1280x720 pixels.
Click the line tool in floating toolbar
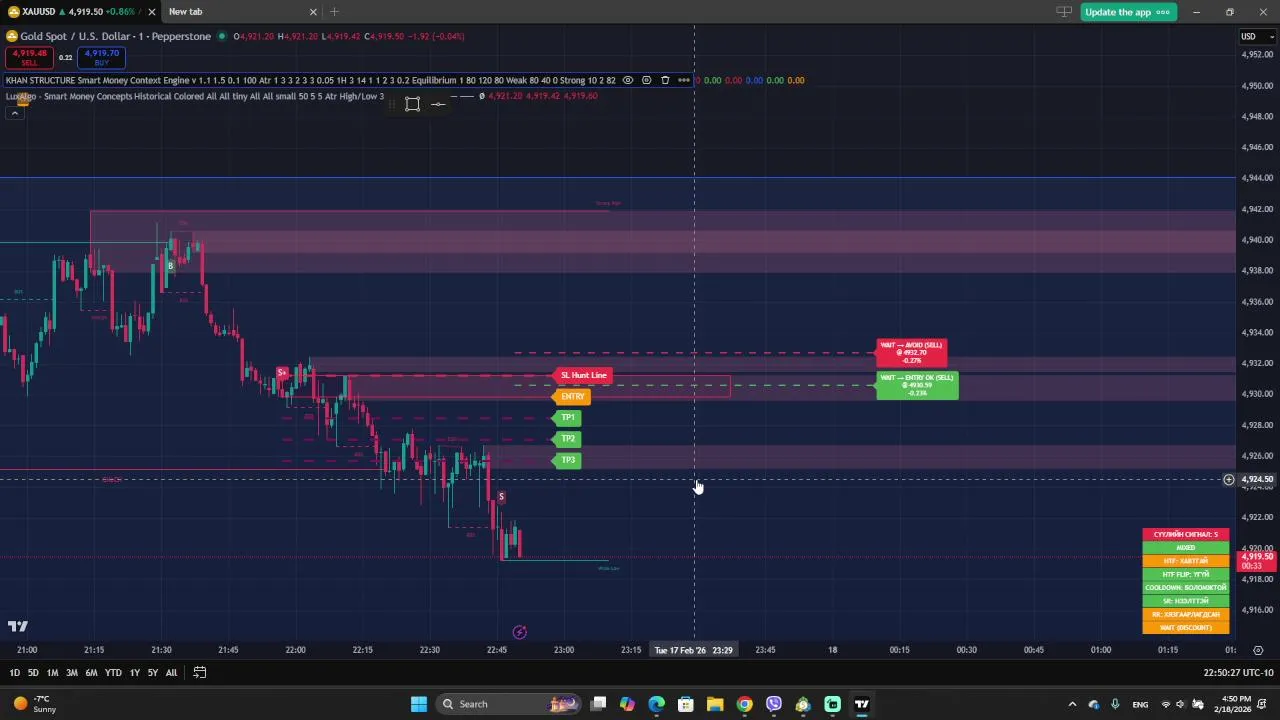click(438, 104)
